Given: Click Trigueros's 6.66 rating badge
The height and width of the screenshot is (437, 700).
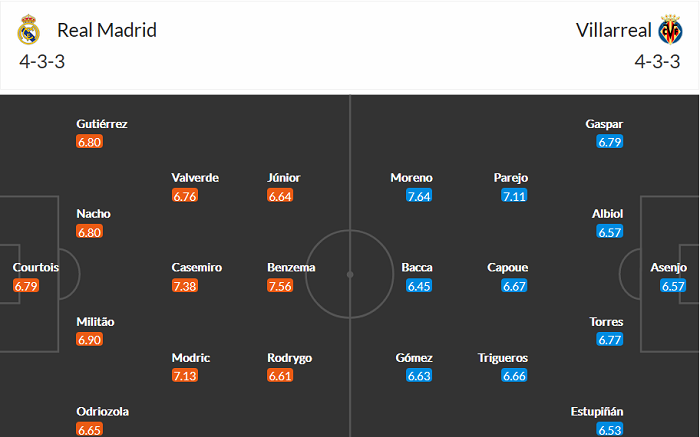Looking at the screenshot, I should click(514, 376).
